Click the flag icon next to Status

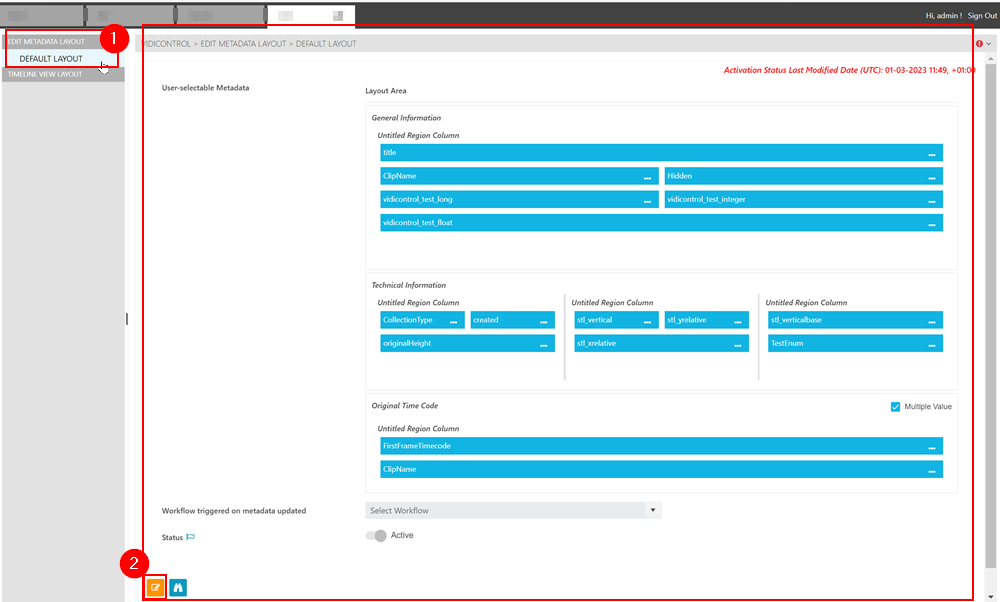(x=190, y=537)
